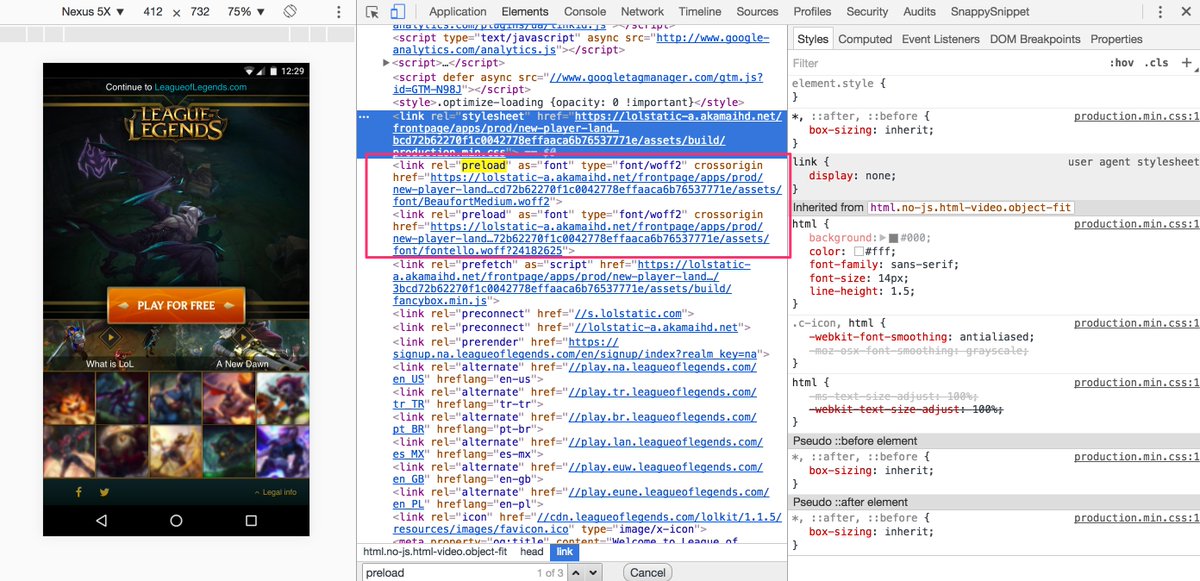The image size is (1200, 581).
Task: Toggle the :hov element state option
Action: (1121, 63)
